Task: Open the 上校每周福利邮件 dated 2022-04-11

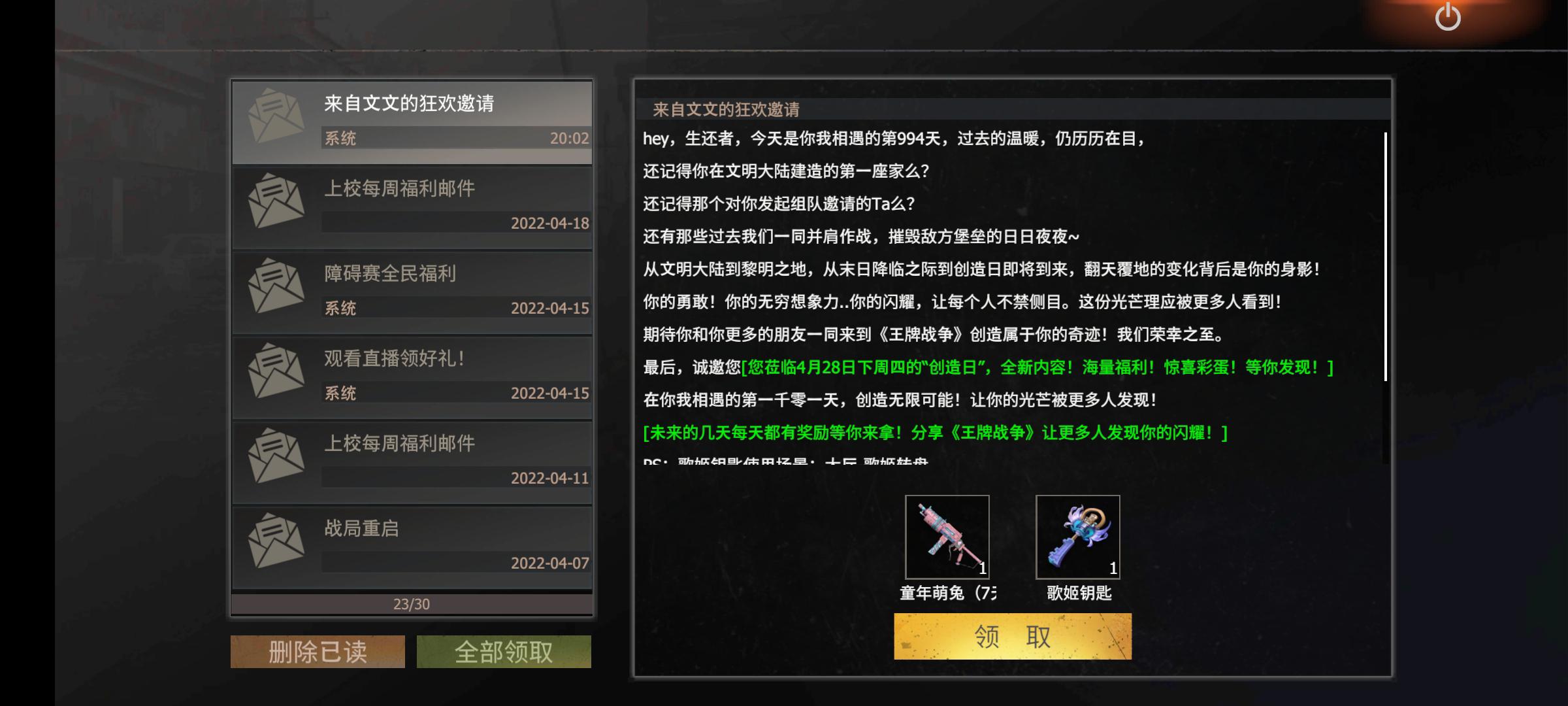Action: [x=412, y=462]
